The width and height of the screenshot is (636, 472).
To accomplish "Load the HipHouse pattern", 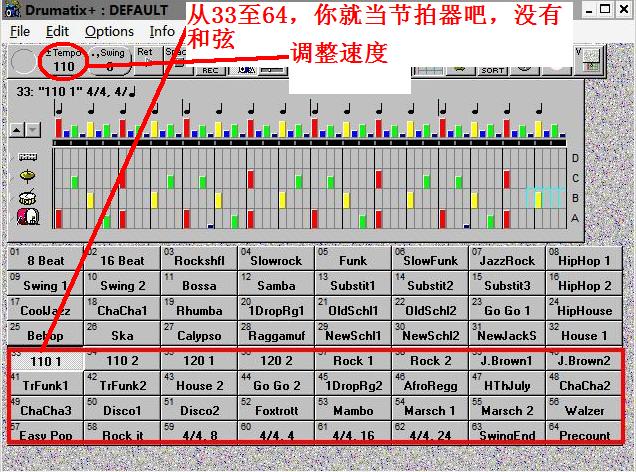I will (x=584, y=308).
